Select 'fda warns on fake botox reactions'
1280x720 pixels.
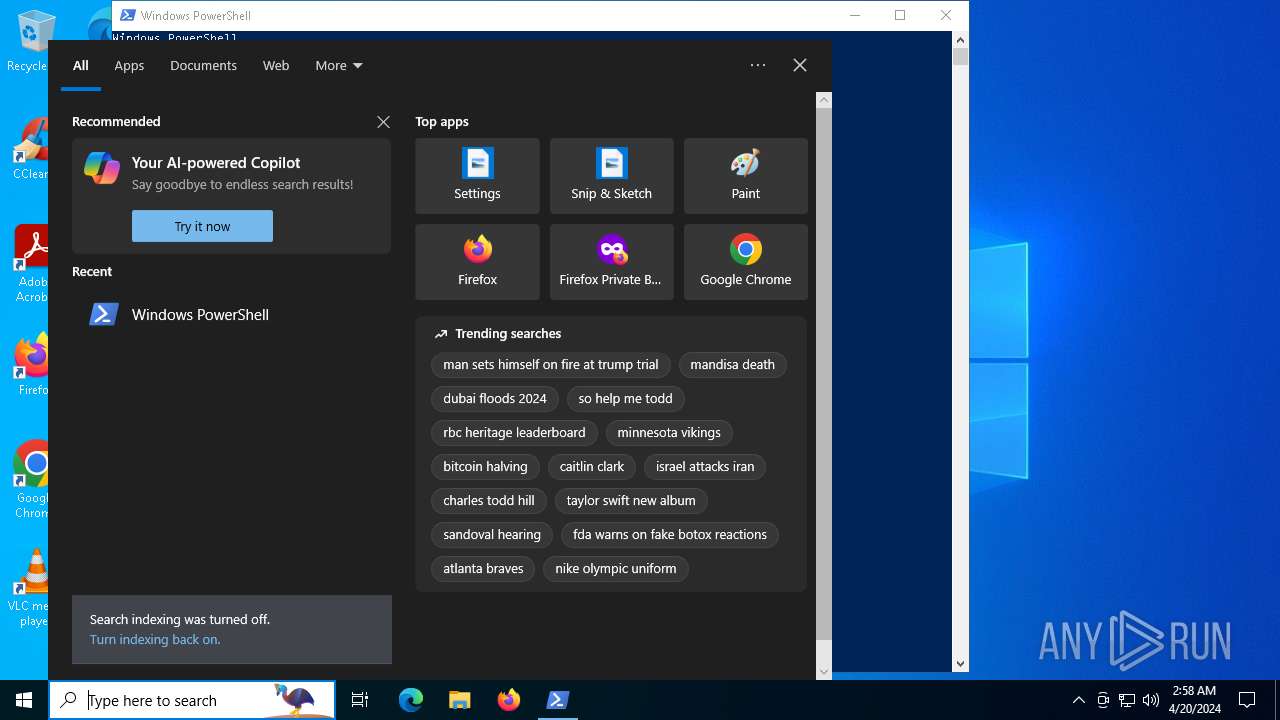(670, 535)
